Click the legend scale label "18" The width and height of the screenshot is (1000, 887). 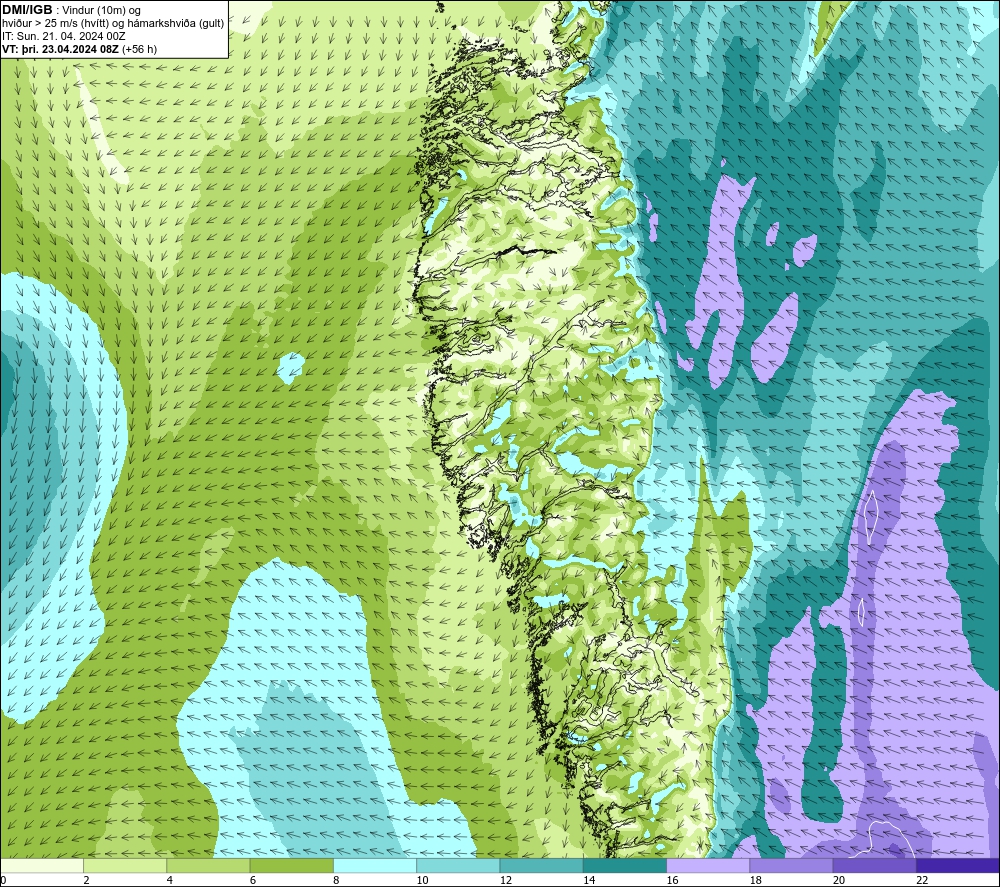(756, 880)
